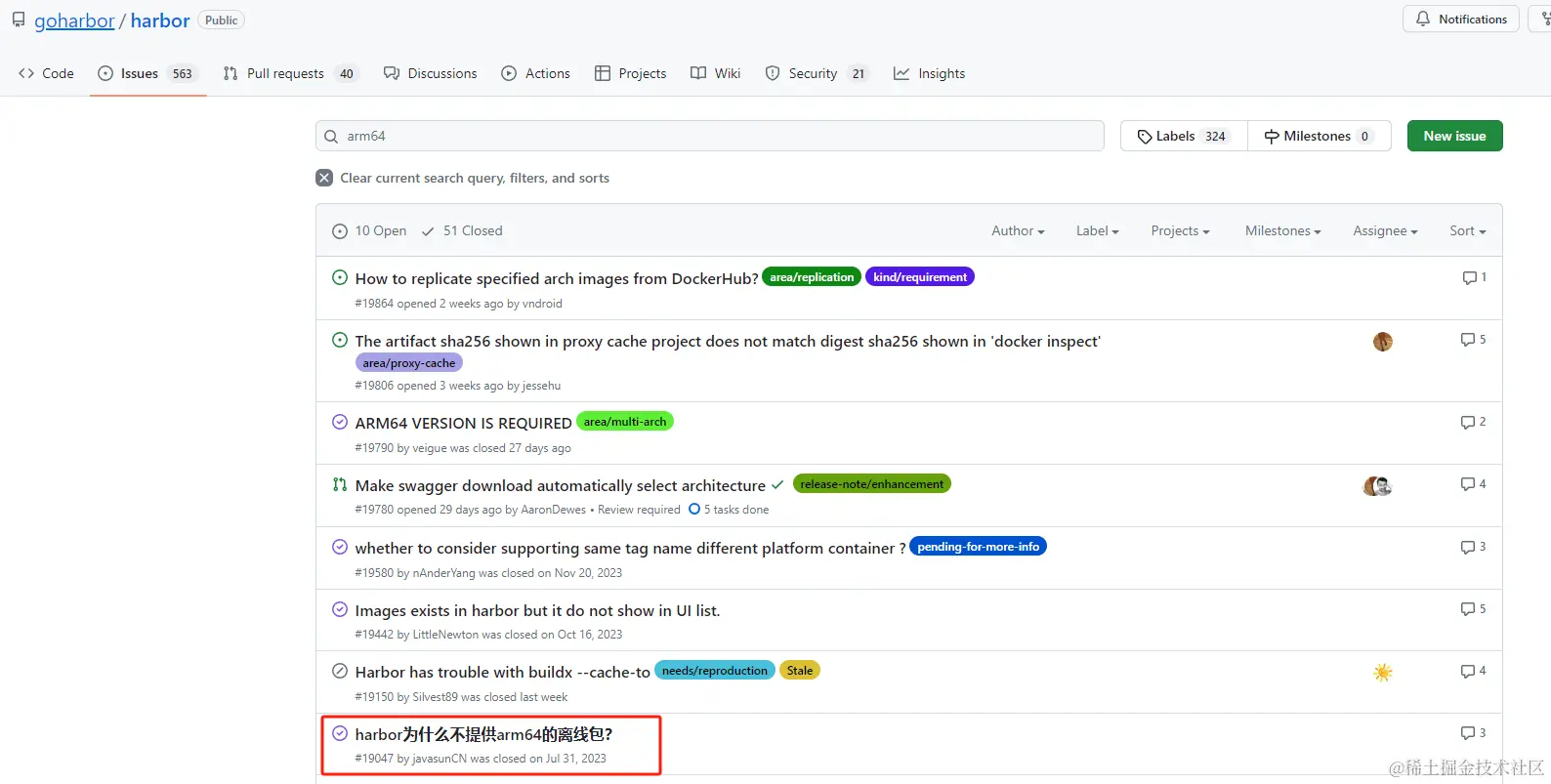Open author AaronDewes profile link
Viewport: 1551px width, 784px height.
[x=554, y=510]
